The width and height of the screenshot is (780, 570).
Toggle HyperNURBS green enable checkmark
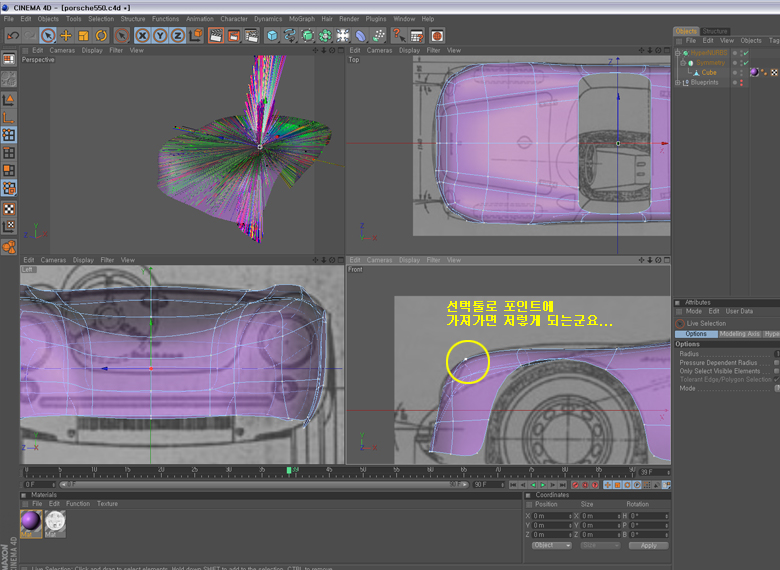click(746, 53)
